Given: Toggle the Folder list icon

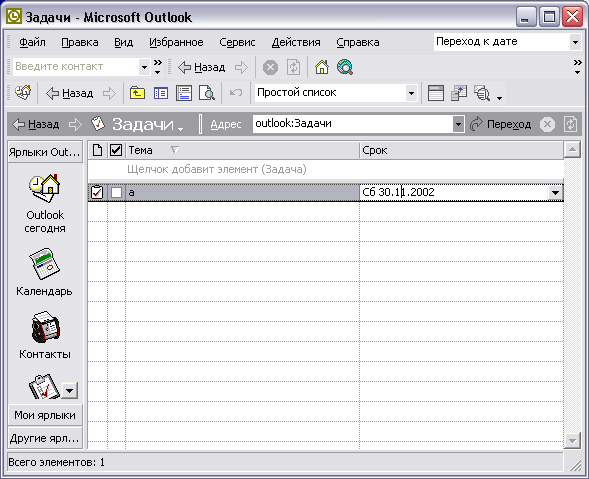Looking at the screenshot, I should [x=161, y=93].
